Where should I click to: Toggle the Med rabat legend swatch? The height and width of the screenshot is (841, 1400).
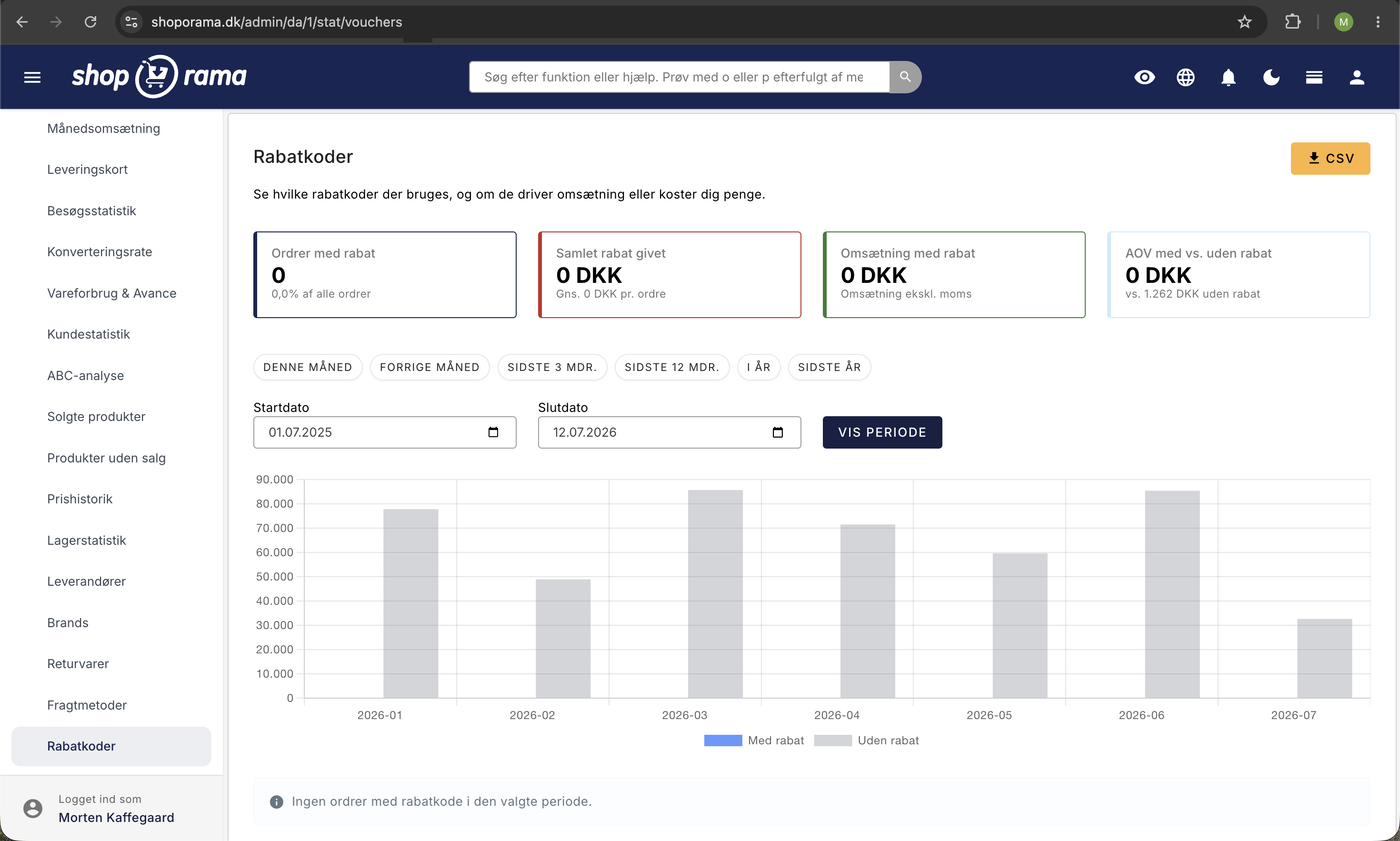pos(723,741)
